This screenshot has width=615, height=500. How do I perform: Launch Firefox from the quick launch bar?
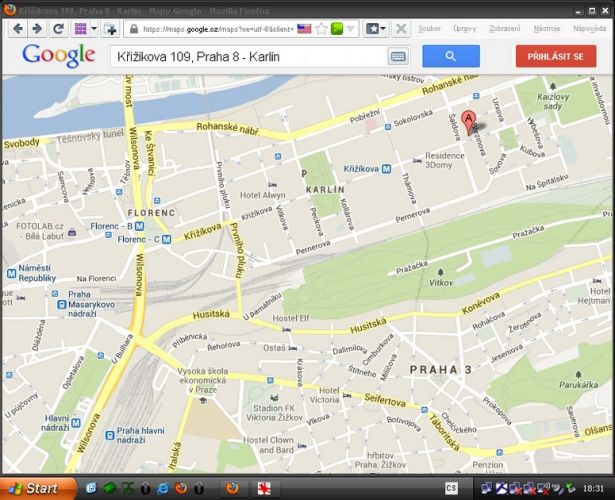181,488
